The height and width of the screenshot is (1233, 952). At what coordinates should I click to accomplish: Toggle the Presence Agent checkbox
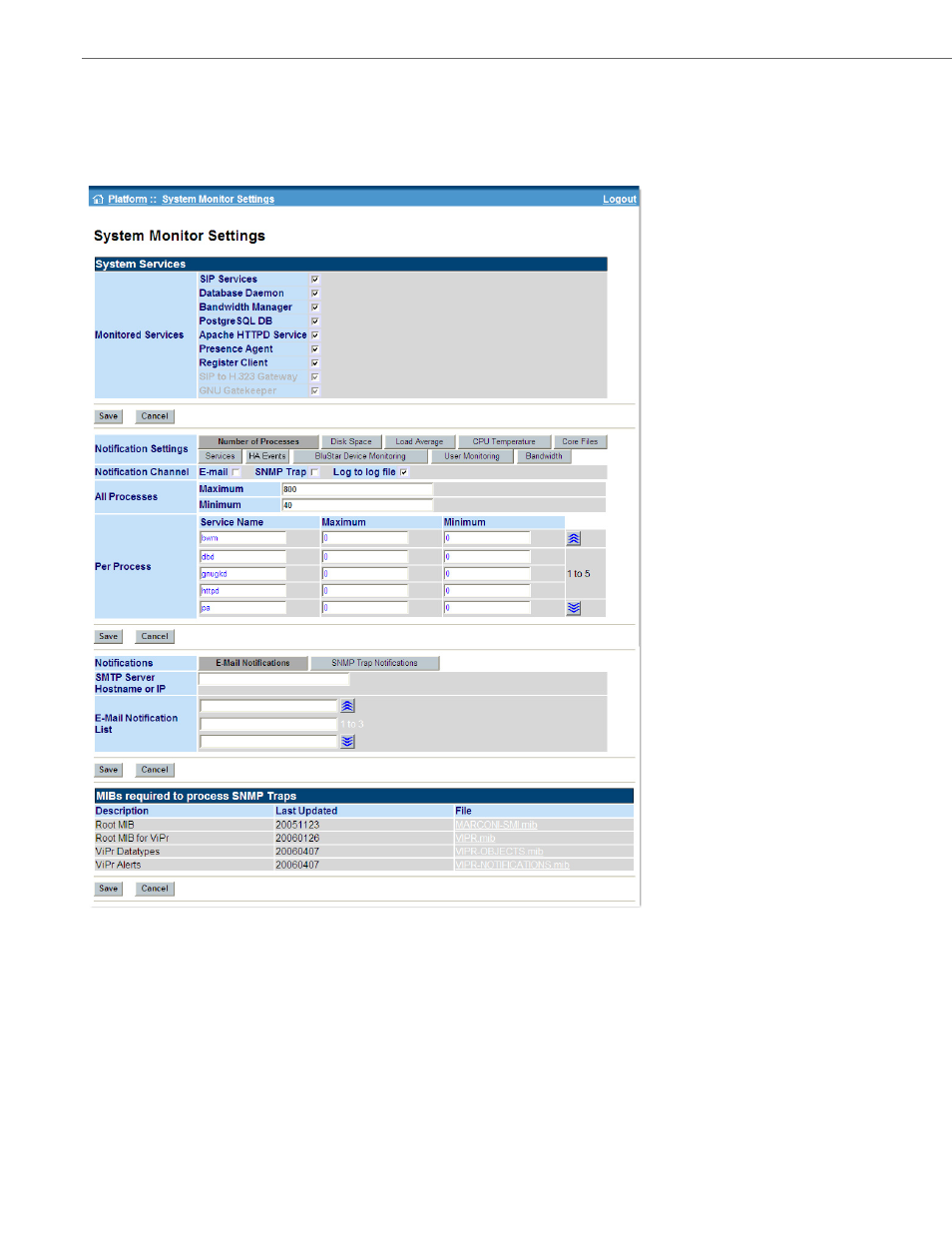315,349
